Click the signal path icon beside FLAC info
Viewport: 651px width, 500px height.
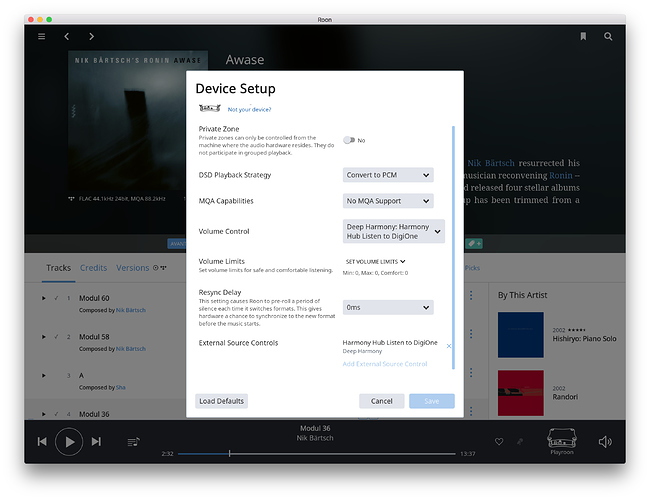(71, 199)
